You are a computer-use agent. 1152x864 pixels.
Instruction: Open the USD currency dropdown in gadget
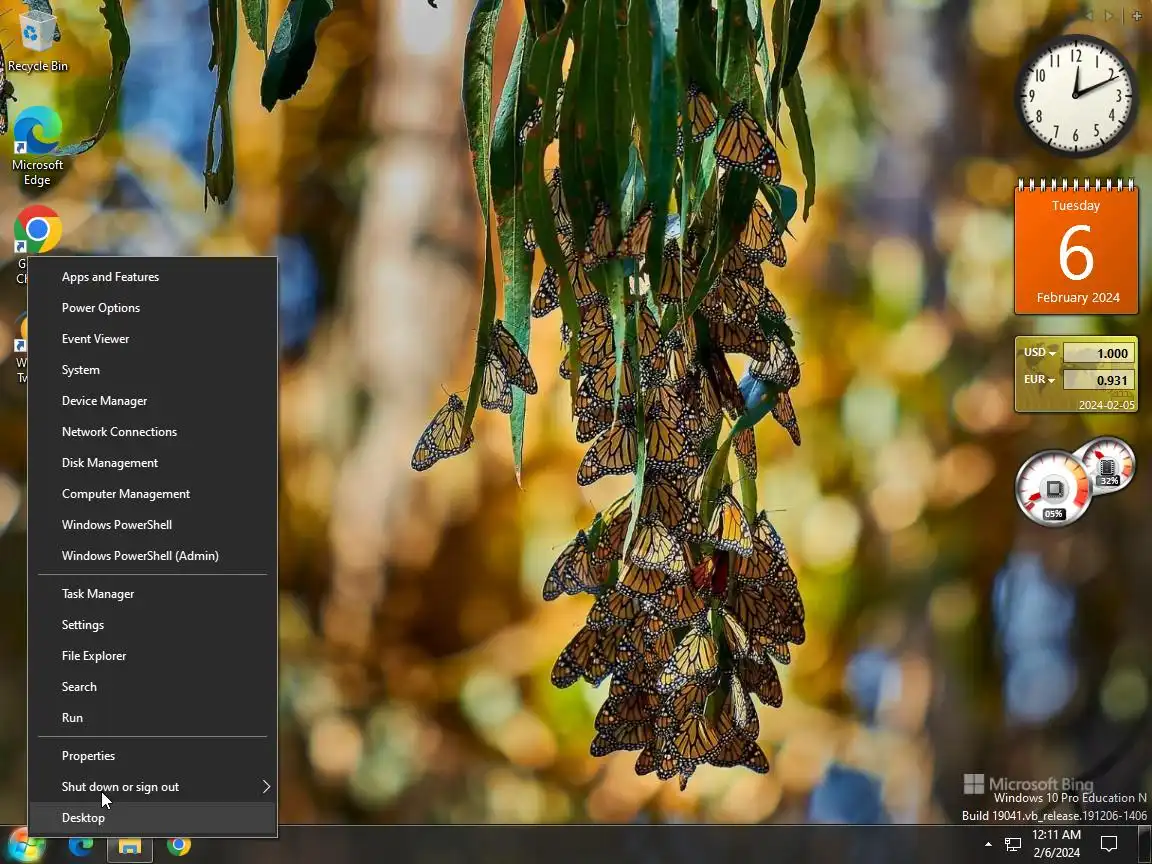point(1040,353)
